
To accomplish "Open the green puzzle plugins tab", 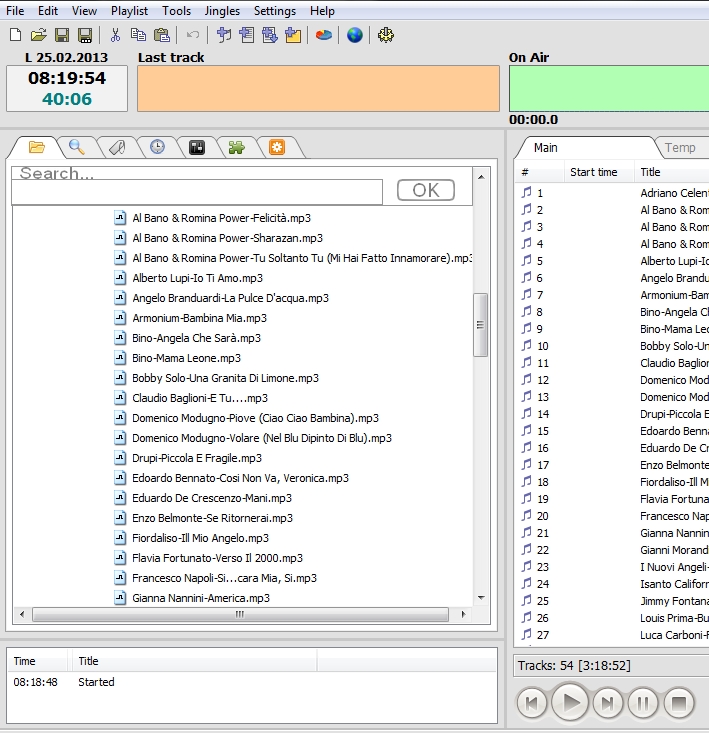I will point(236,148).
